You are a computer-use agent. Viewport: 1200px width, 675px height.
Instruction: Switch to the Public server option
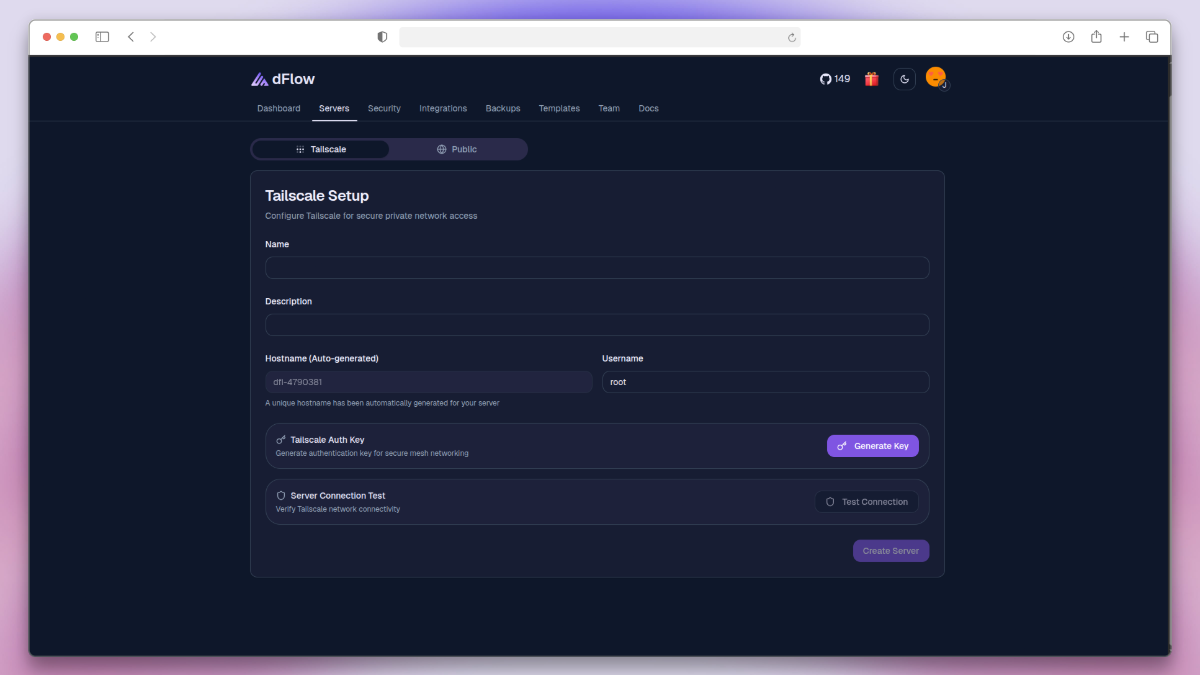457,149
